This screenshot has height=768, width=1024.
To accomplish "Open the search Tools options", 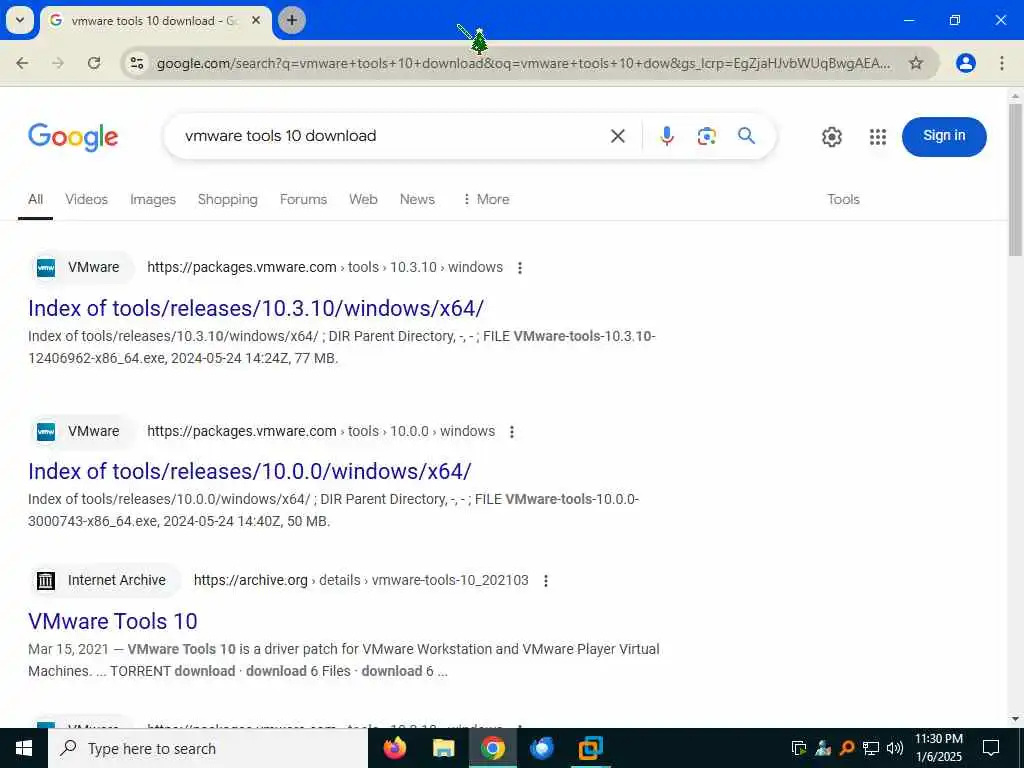I will click(843, 199).
